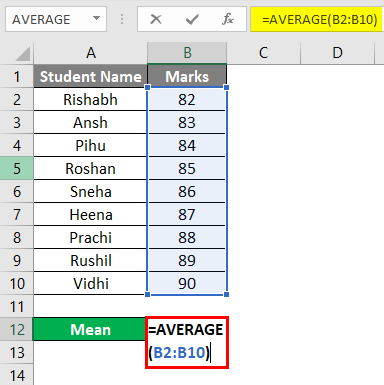Select row 8 header
Viewport: 384px width, 385px height.
(17, 237)
